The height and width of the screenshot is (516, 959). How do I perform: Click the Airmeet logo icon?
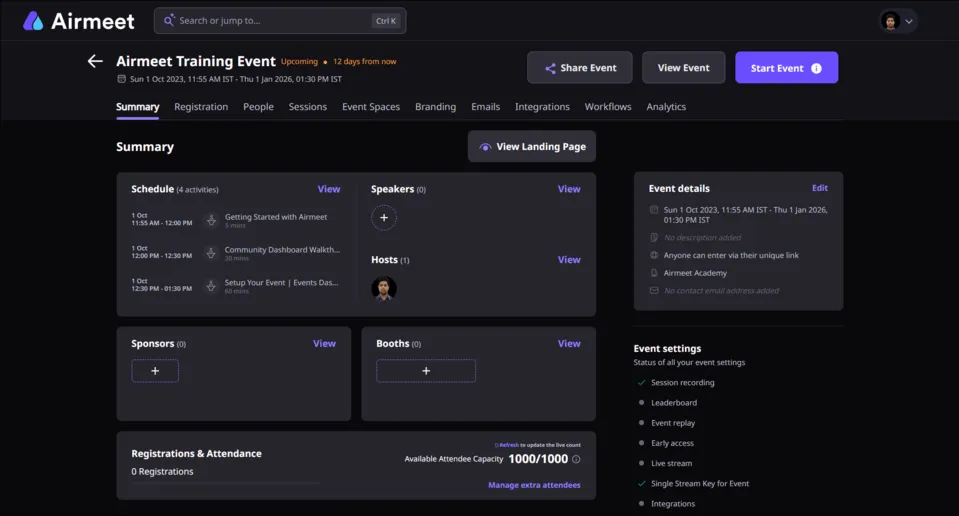[x=33, y=21]
